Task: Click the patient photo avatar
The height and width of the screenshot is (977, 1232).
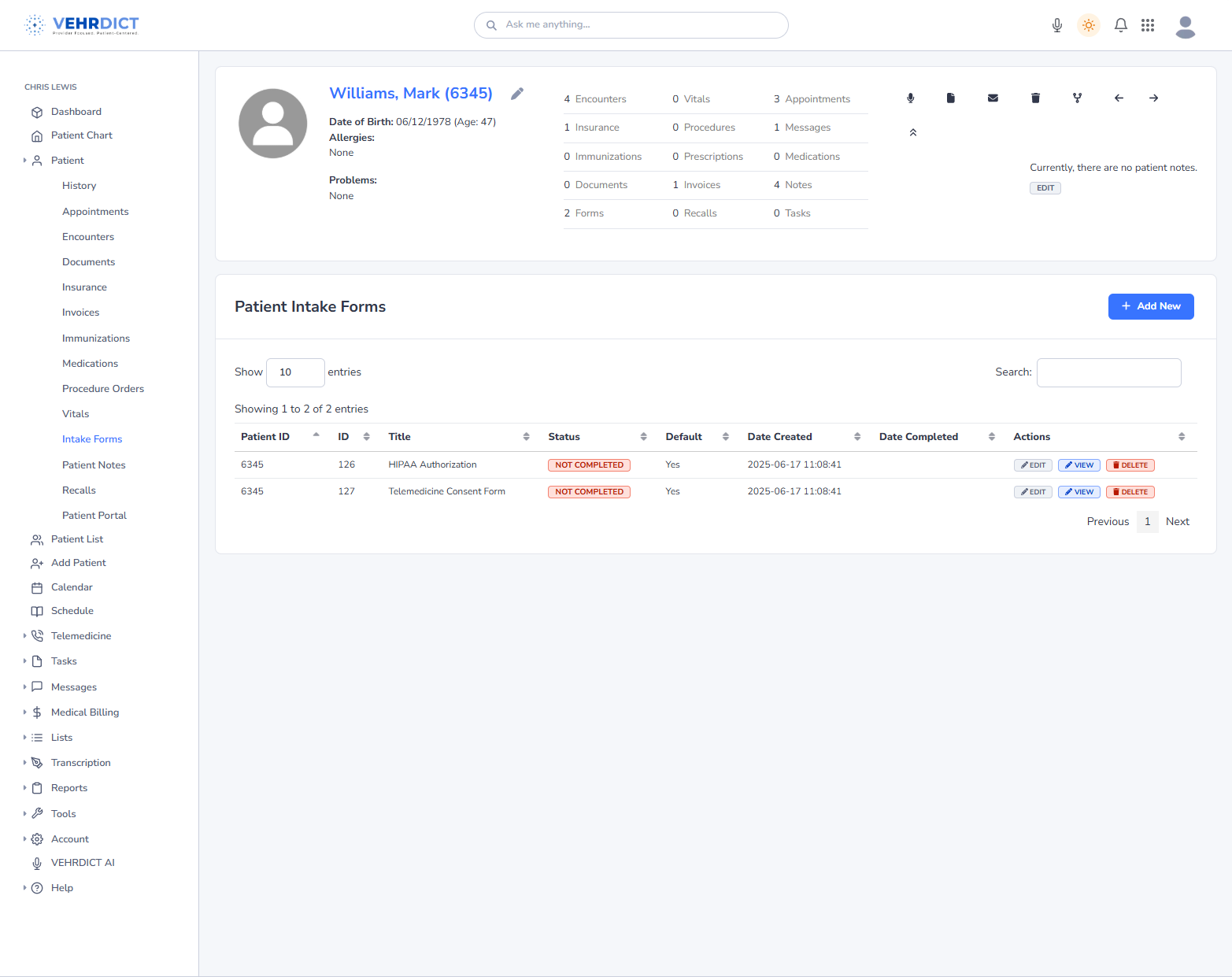Action: tap(273, 124)
